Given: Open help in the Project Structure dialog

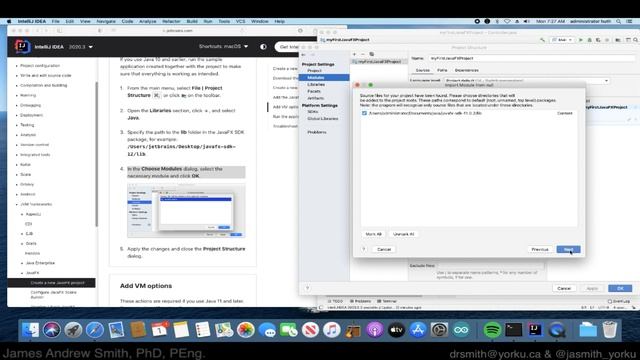Looking at the screenshot, I should coord(307,288).
